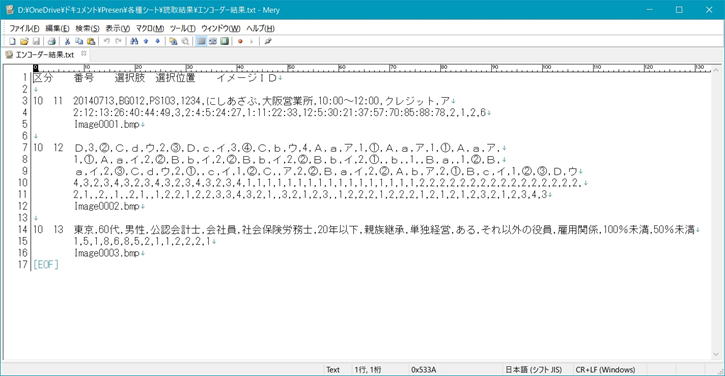Viewport: 725px width, 376px height.
Task: Click the red Record macro icon
Action: [x=240, y=41]
